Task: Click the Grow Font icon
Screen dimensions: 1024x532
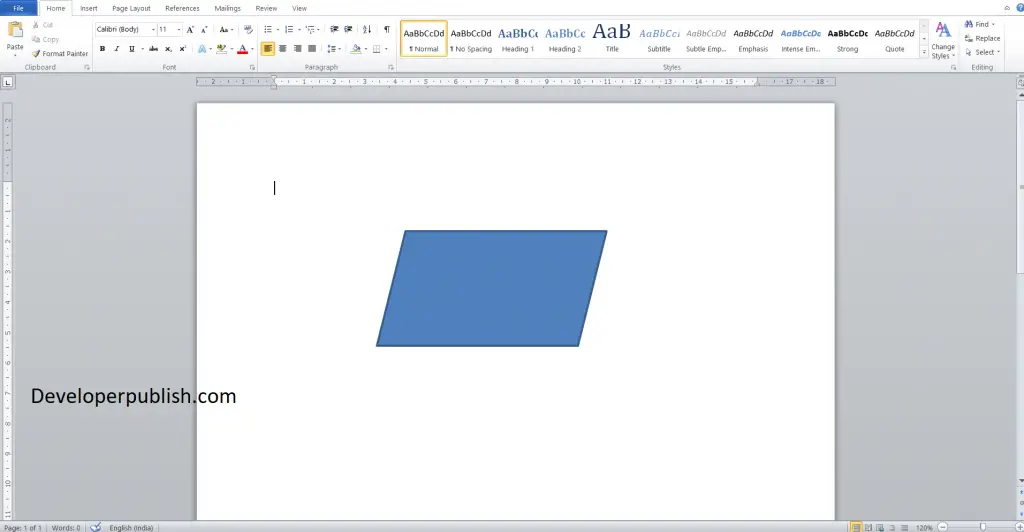Action: [x=190, y=29]
